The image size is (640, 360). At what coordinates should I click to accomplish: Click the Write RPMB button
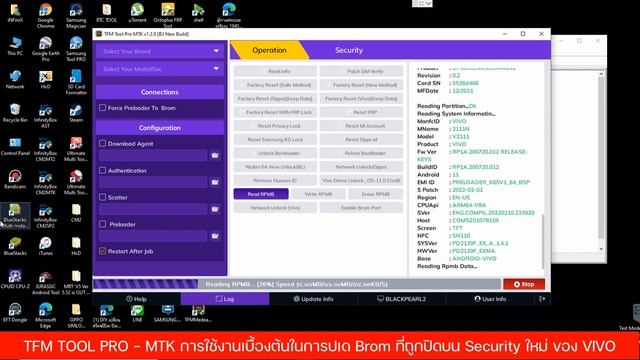[318, 194]
